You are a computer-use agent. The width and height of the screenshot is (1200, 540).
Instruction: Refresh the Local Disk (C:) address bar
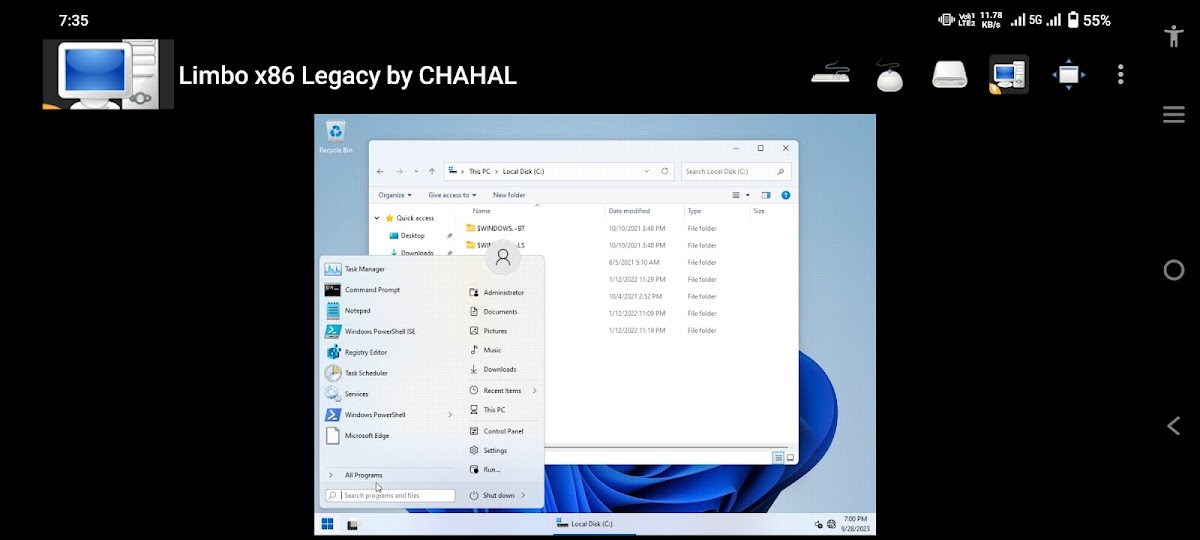[x=668, y=172]
